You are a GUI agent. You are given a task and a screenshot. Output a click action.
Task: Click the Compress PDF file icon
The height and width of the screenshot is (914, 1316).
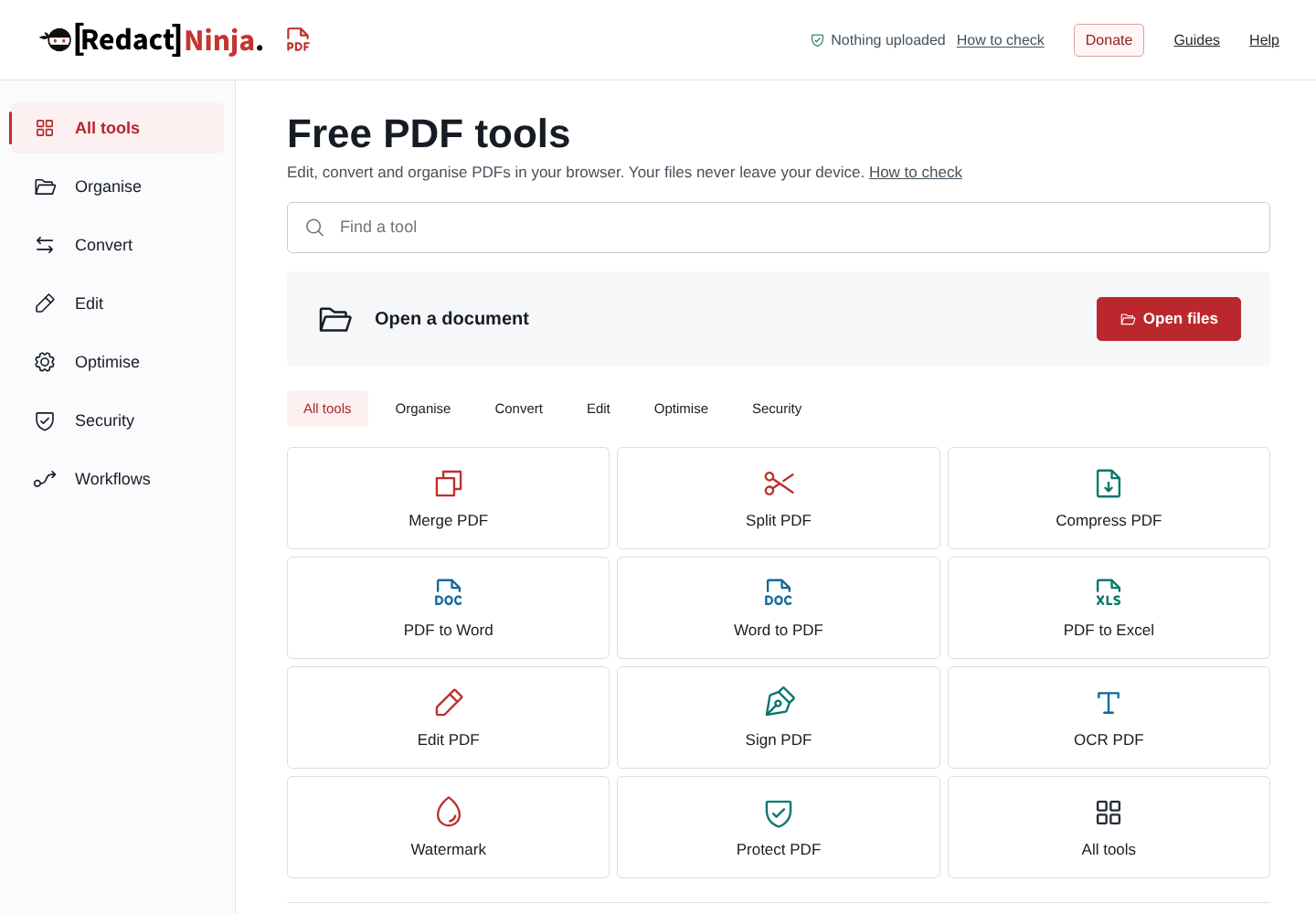(1109, 484)
